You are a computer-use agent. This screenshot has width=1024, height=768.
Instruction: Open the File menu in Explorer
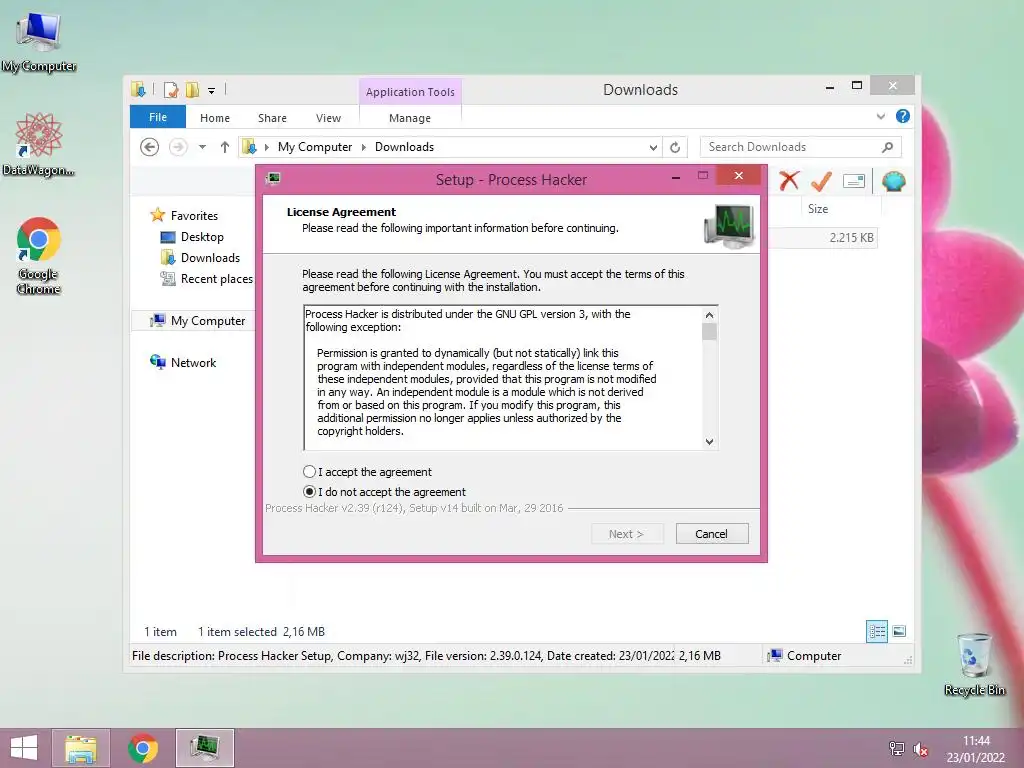tap(158, 117)
